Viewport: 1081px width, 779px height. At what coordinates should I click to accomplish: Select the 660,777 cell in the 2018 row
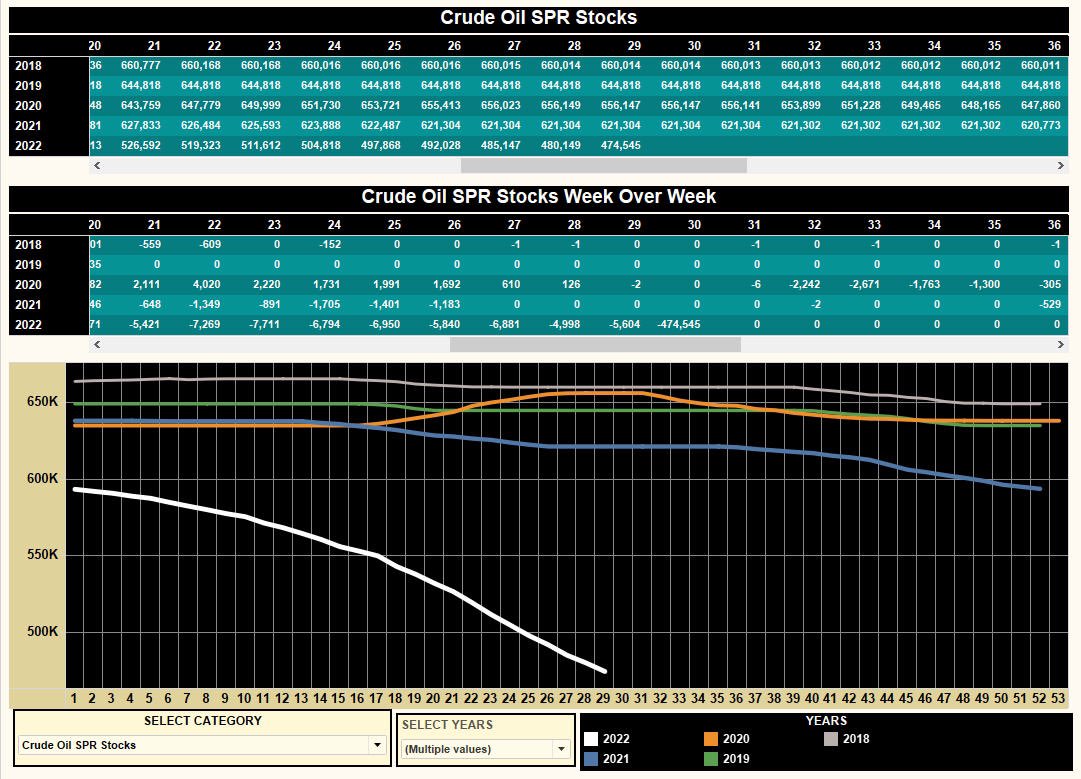point(141,65)
